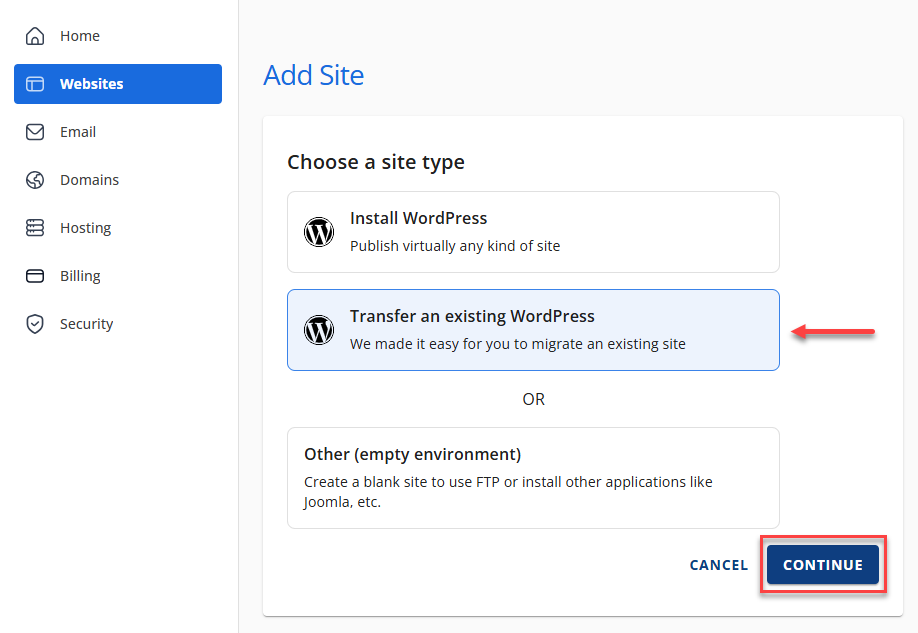Click the Domains globe icon
The image size is (918, 633).
click(x=35, y=180)
